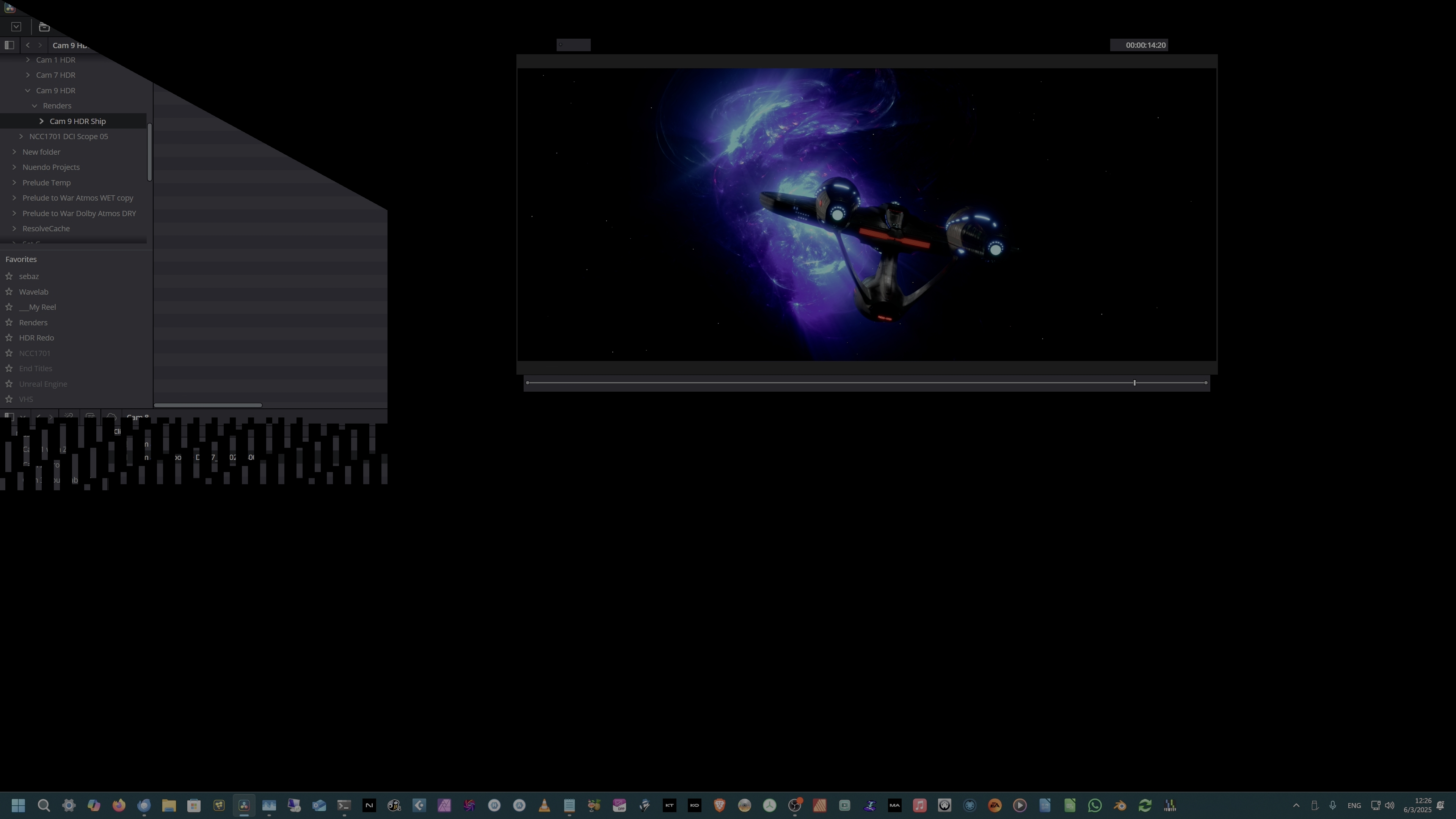Open Thunderbird from the taskbar
This screenshot has height=819, width=1456.
pyautogui.click(x=144, y=805)
